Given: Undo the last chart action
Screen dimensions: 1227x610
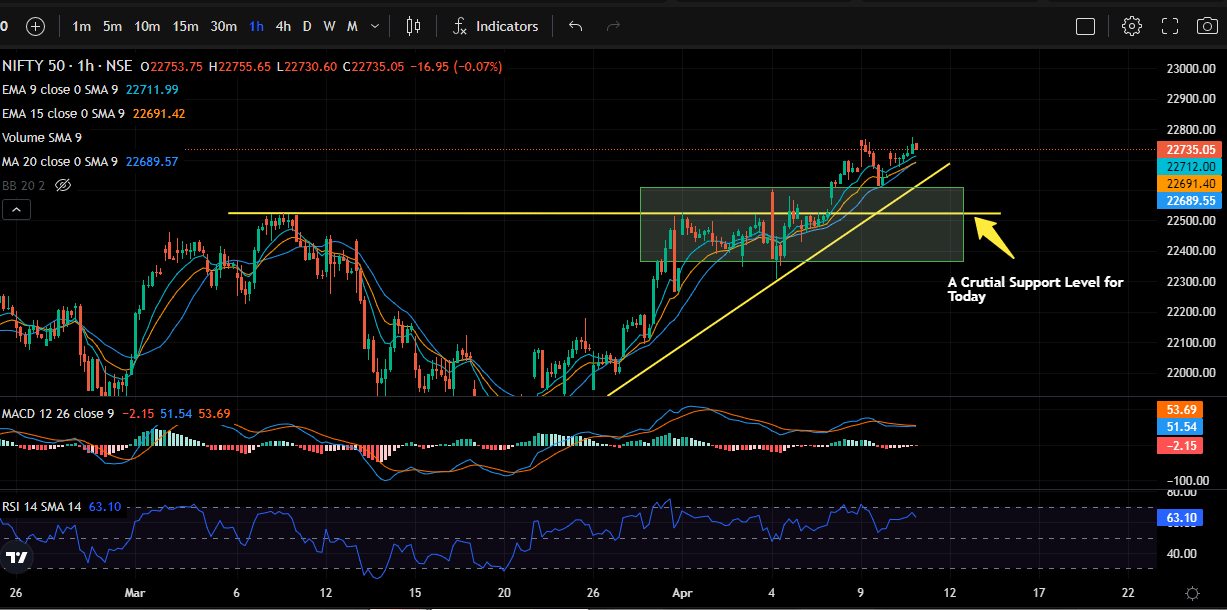Looking at the screenshot, I should [x=575, y=26].
